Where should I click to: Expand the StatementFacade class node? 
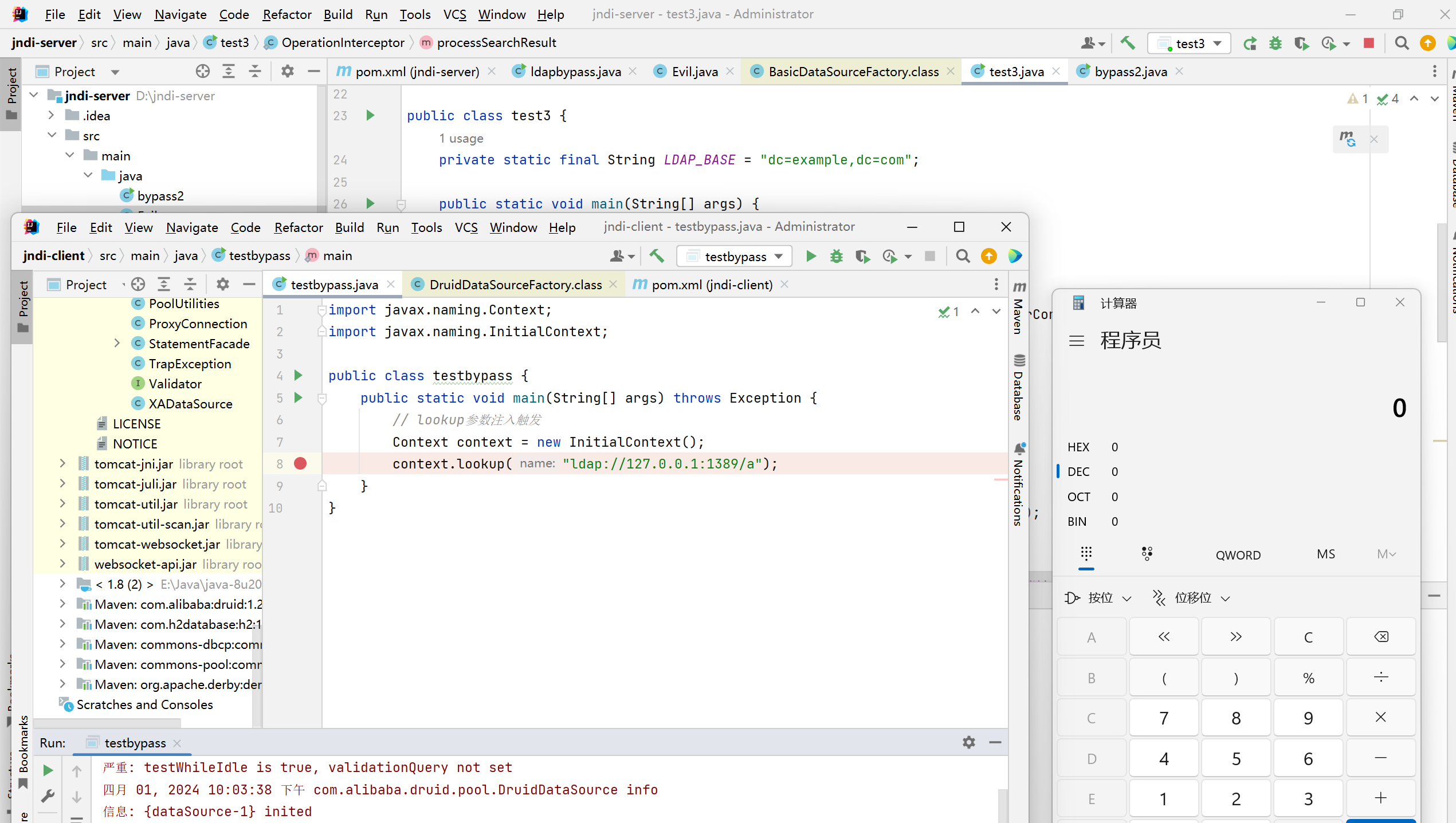coord(117,343)
